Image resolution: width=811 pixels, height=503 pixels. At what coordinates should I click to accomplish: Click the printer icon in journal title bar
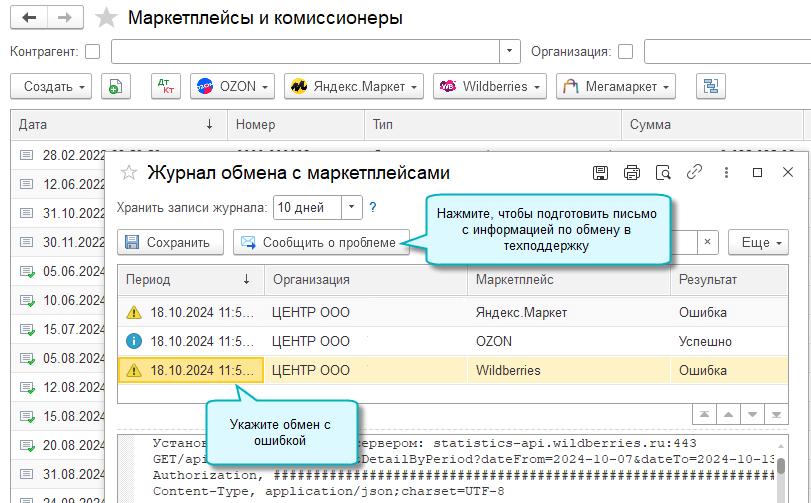(632, 173)
